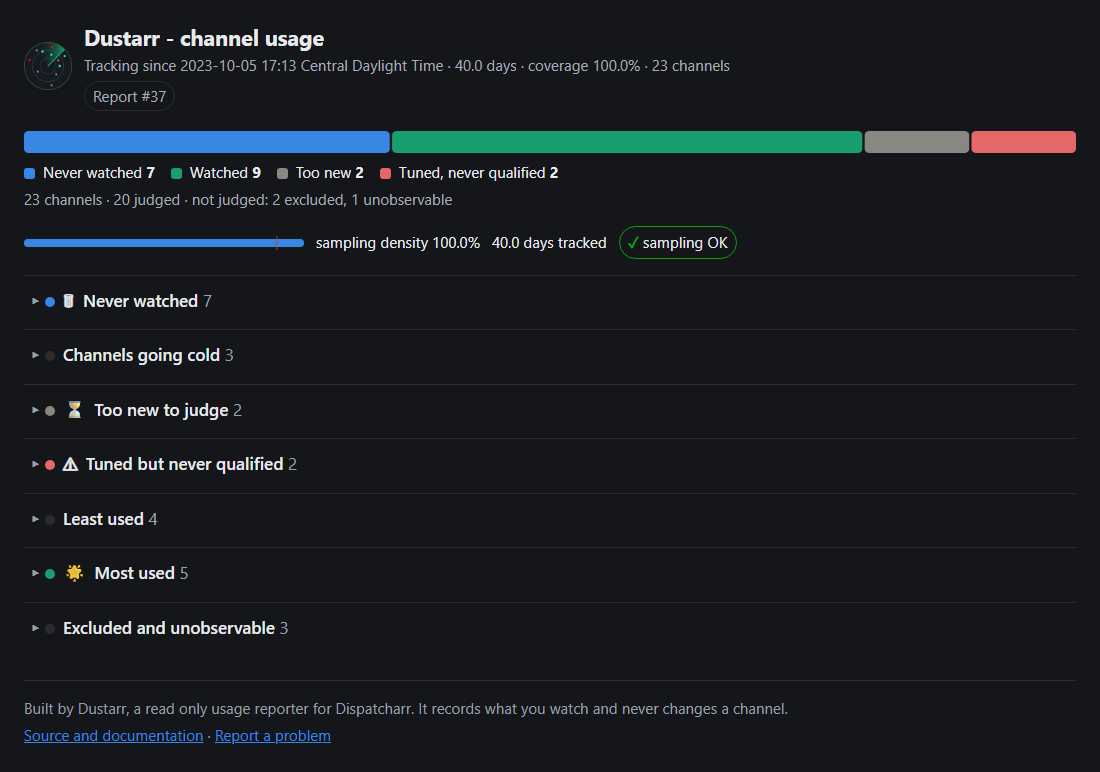This screenshot has width=1100, height=772.
Task: Click the sun icon beside Most used
Action: 74,573
